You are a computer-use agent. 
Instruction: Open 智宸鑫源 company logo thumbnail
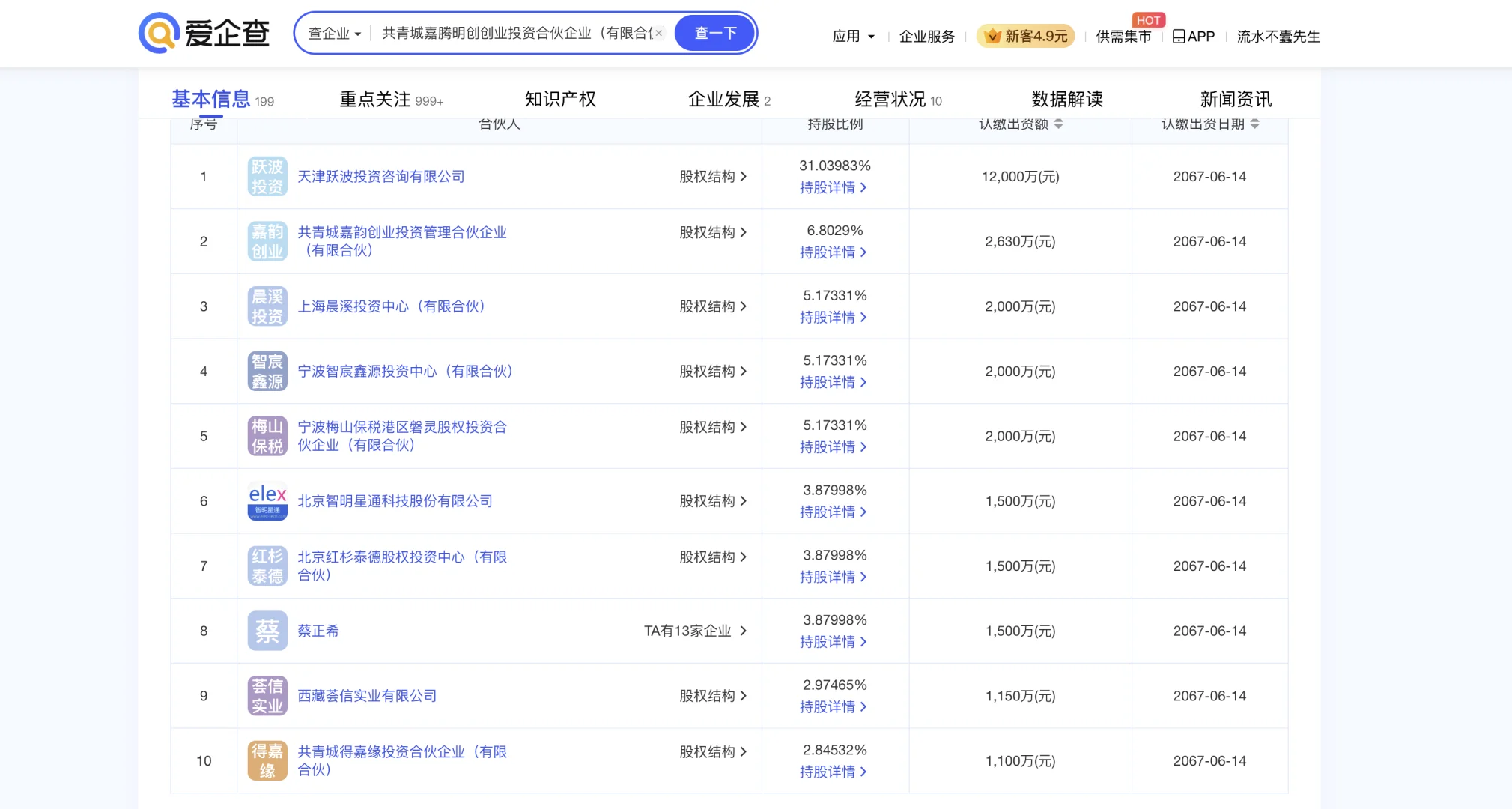coord(267,372)
